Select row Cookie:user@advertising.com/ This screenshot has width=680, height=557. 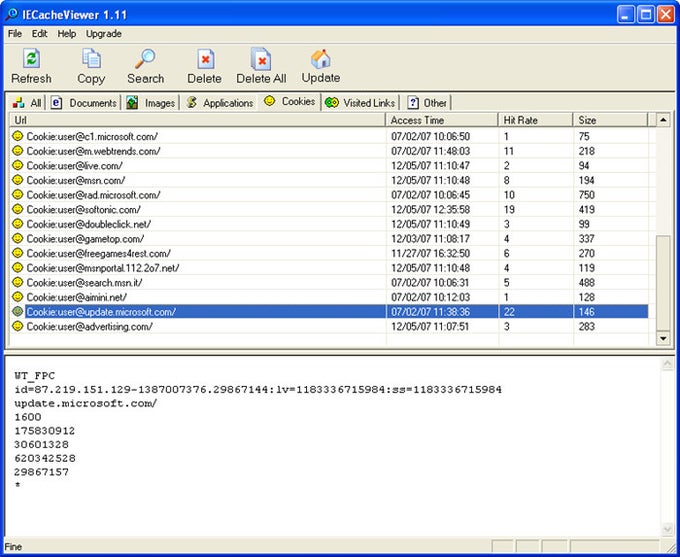[329, 326]
